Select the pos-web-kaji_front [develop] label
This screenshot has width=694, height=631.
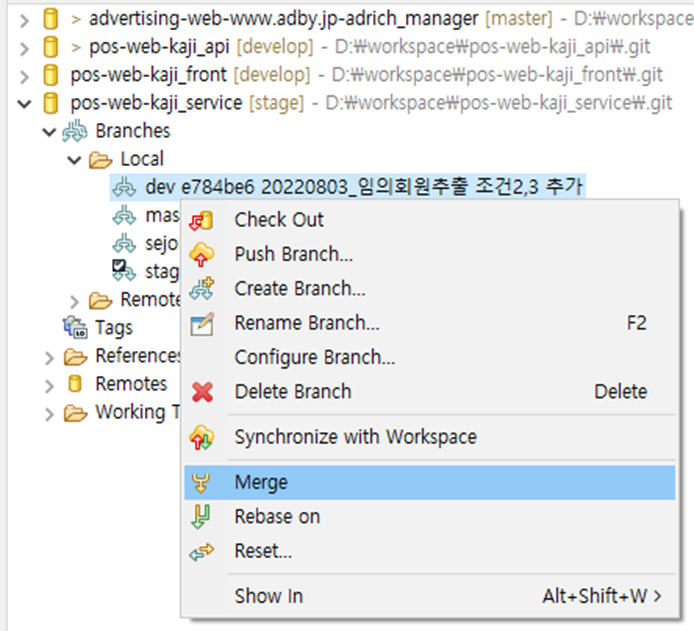[190, 75]
